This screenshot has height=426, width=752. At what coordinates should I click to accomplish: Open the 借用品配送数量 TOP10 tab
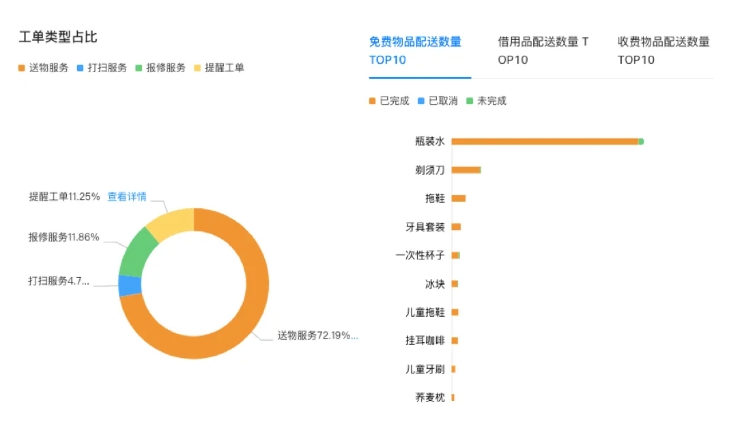(543, 50)
